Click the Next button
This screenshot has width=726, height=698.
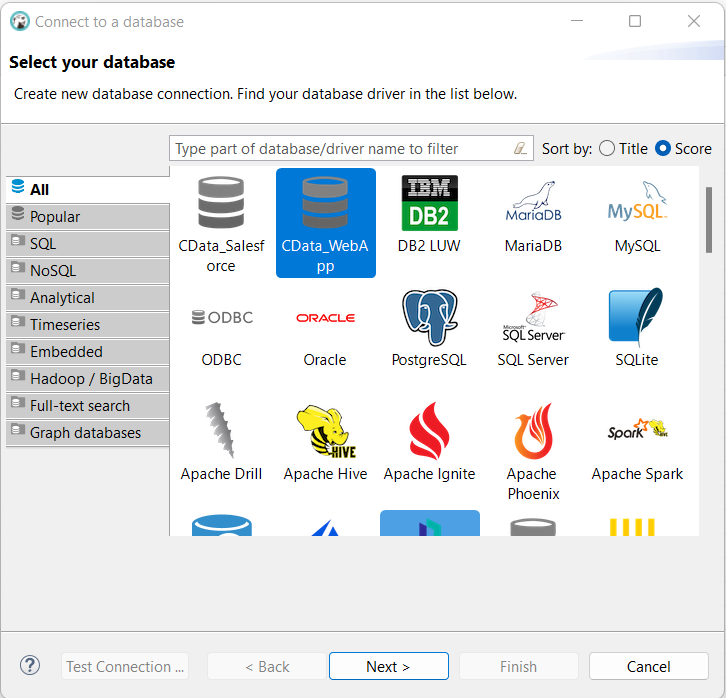coord(388,667)
